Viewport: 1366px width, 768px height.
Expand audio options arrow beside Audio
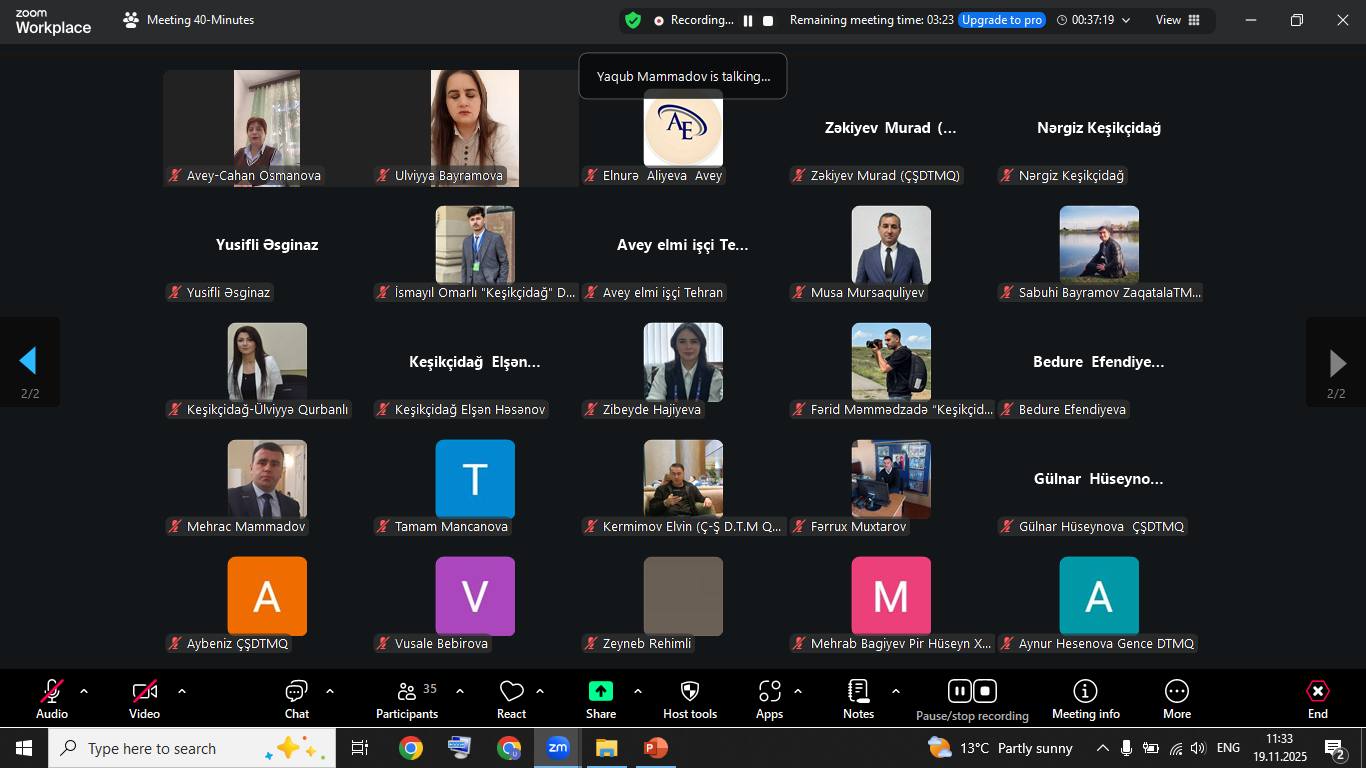(x=84, y=691)
